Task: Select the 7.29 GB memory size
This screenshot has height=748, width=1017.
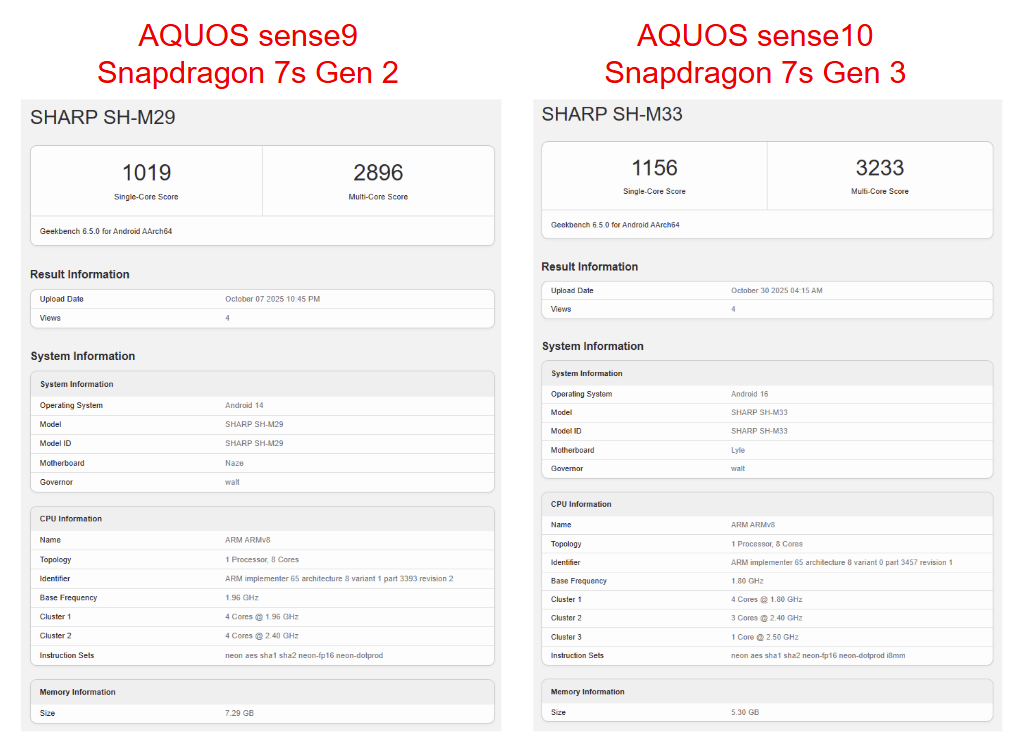Action: [240, 713]
